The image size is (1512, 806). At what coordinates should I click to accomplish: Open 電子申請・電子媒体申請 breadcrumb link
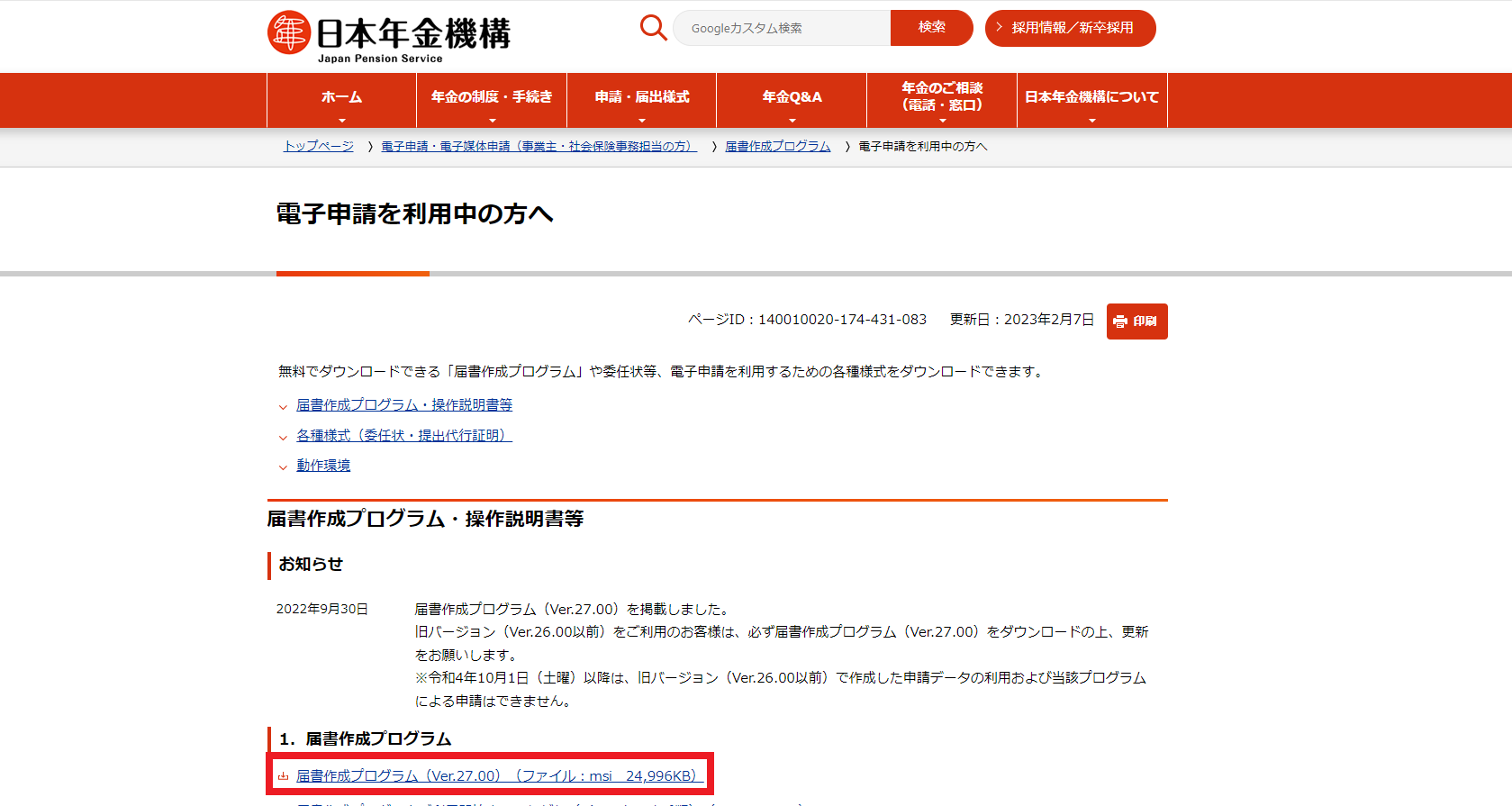[539, 146]
